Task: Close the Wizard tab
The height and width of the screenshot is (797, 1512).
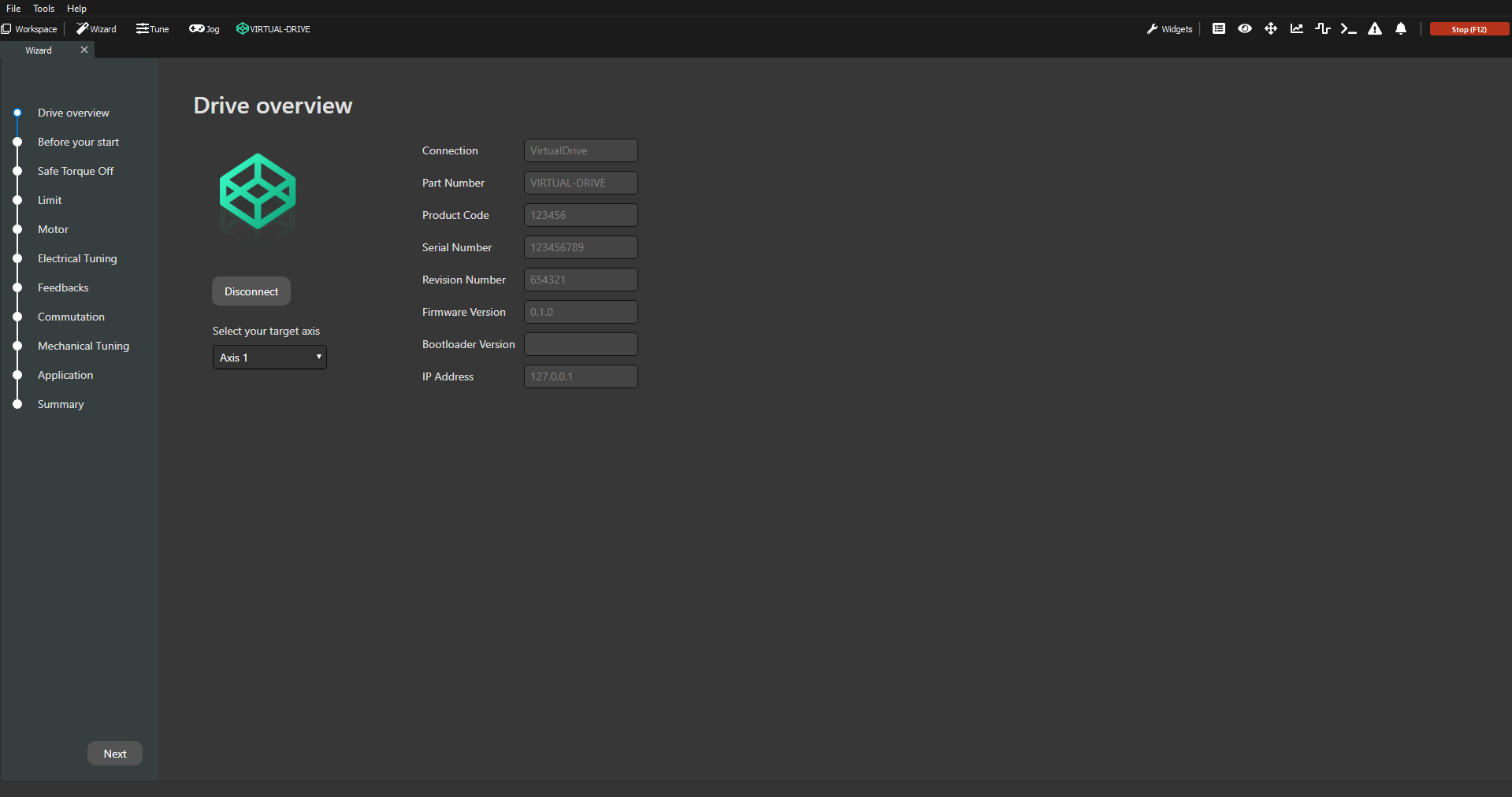Action: click(84, 50)
